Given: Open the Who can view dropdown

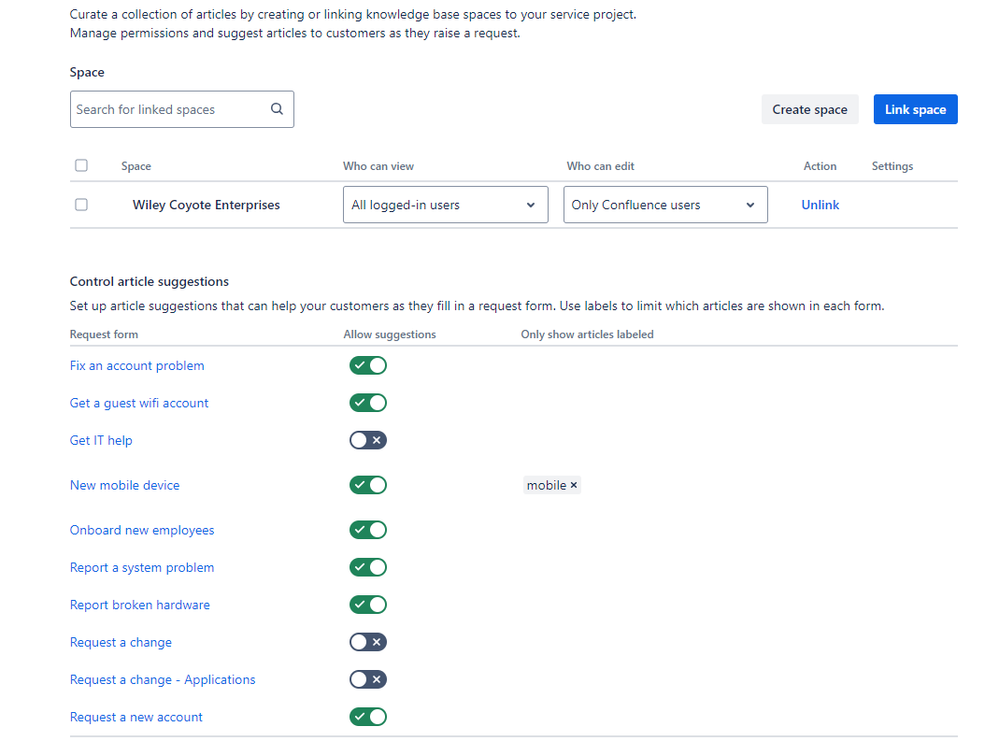Looking at the screenshot, I should coord(445,205).
